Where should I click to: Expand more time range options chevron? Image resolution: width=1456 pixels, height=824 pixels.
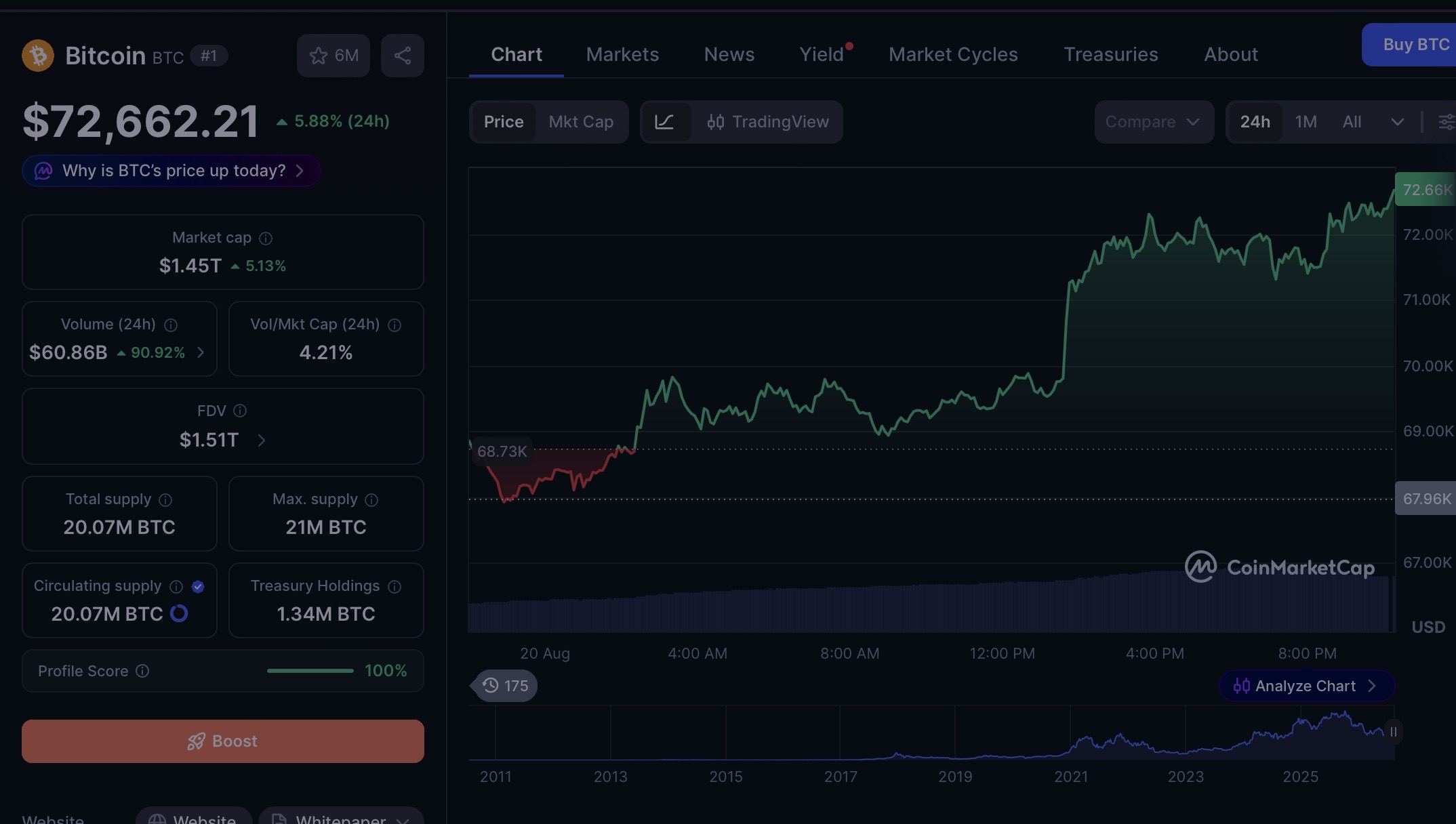(1397, 122)
